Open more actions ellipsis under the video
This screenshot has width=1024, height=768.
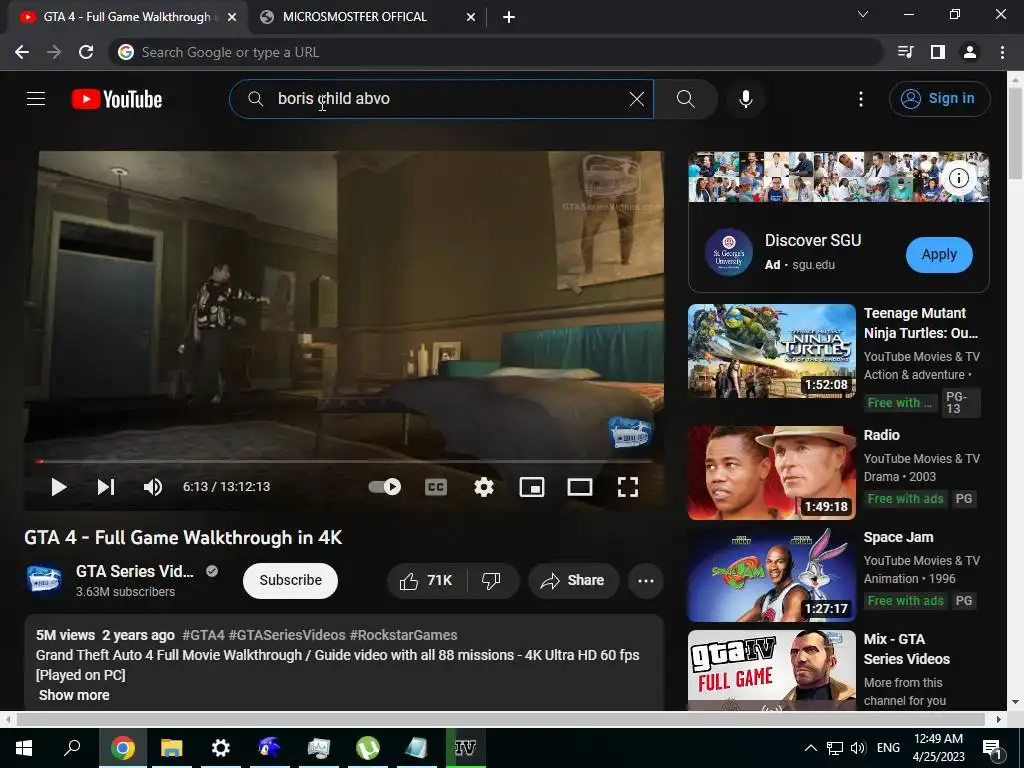[x=645, y=580]
